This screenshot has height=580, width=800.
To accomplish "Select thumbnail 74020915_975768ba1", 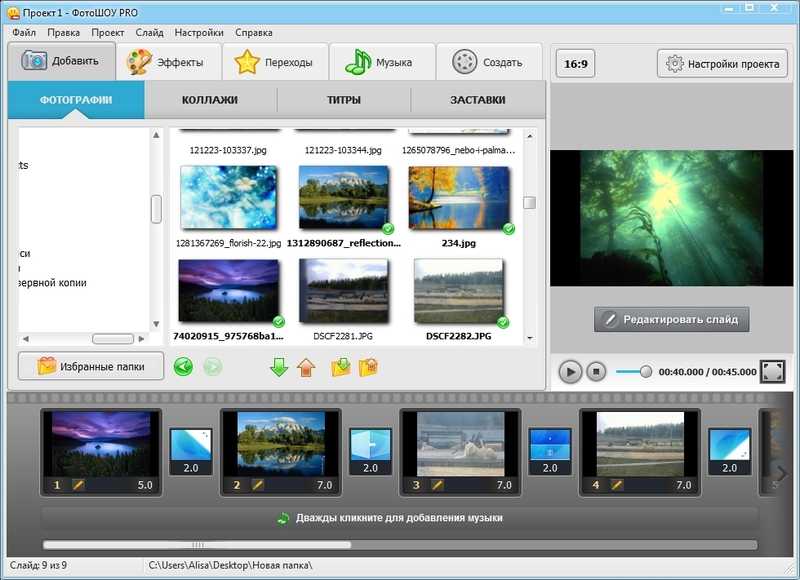I will pos(229,291).
